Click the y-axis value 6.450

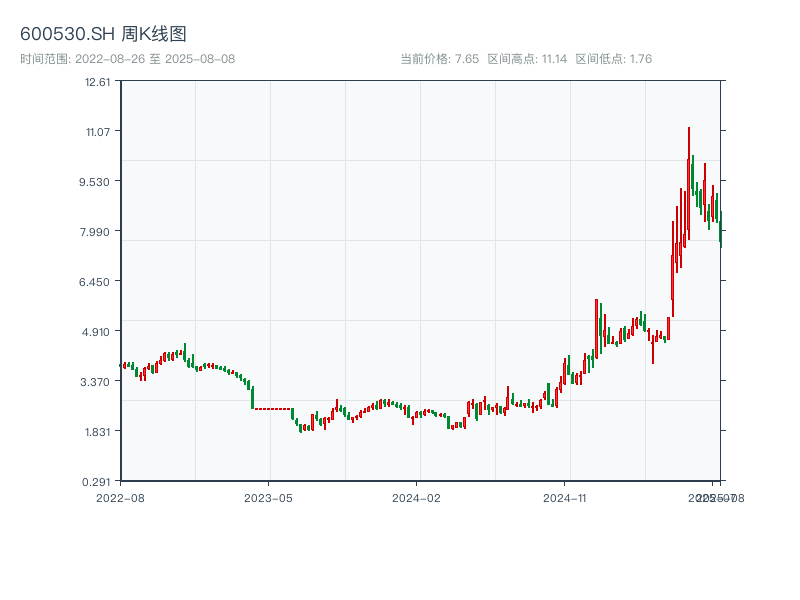click(x=94, y=282)
